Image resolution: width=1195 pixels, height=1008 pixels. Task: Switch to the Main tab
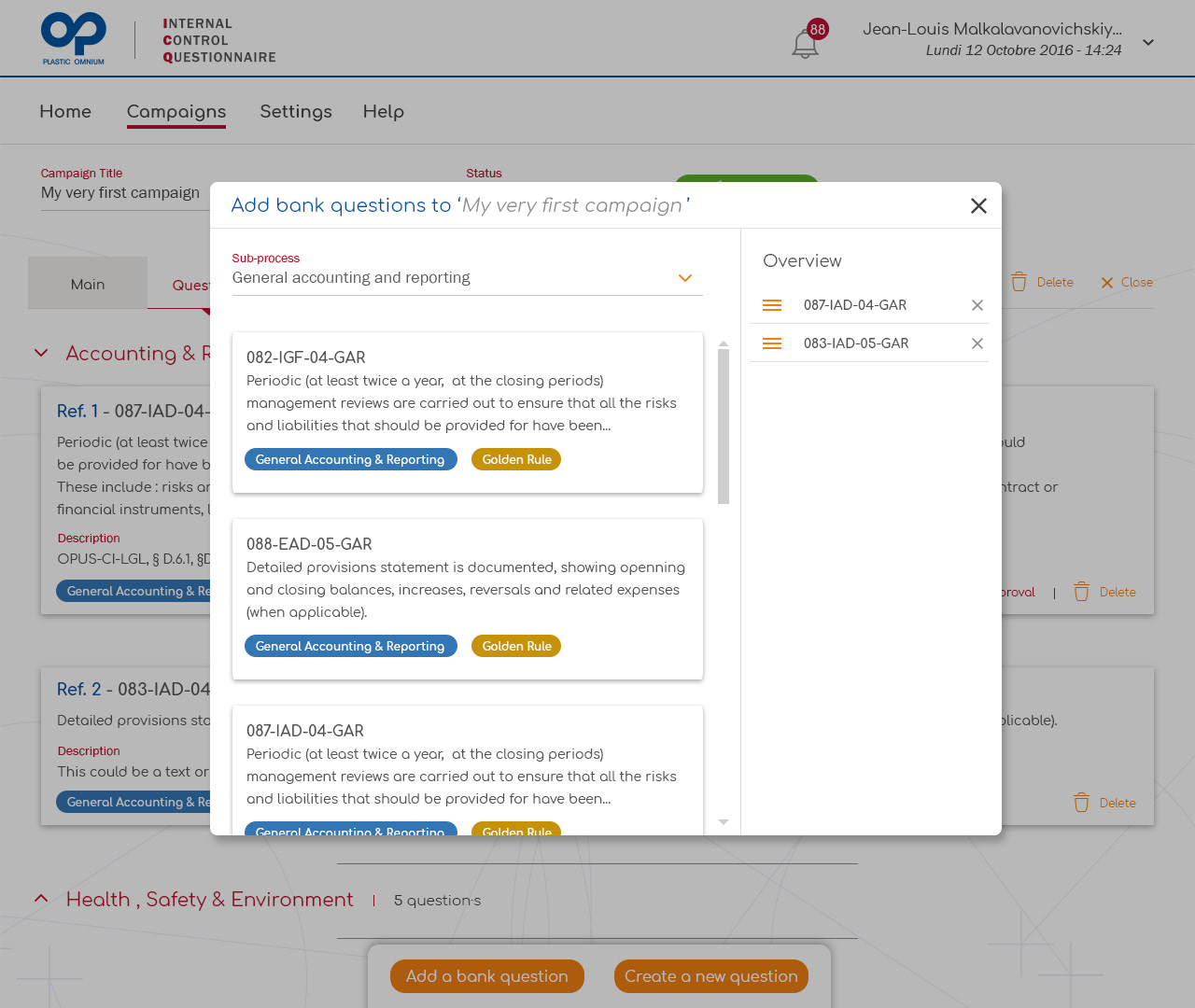click(x=88, y=284)
